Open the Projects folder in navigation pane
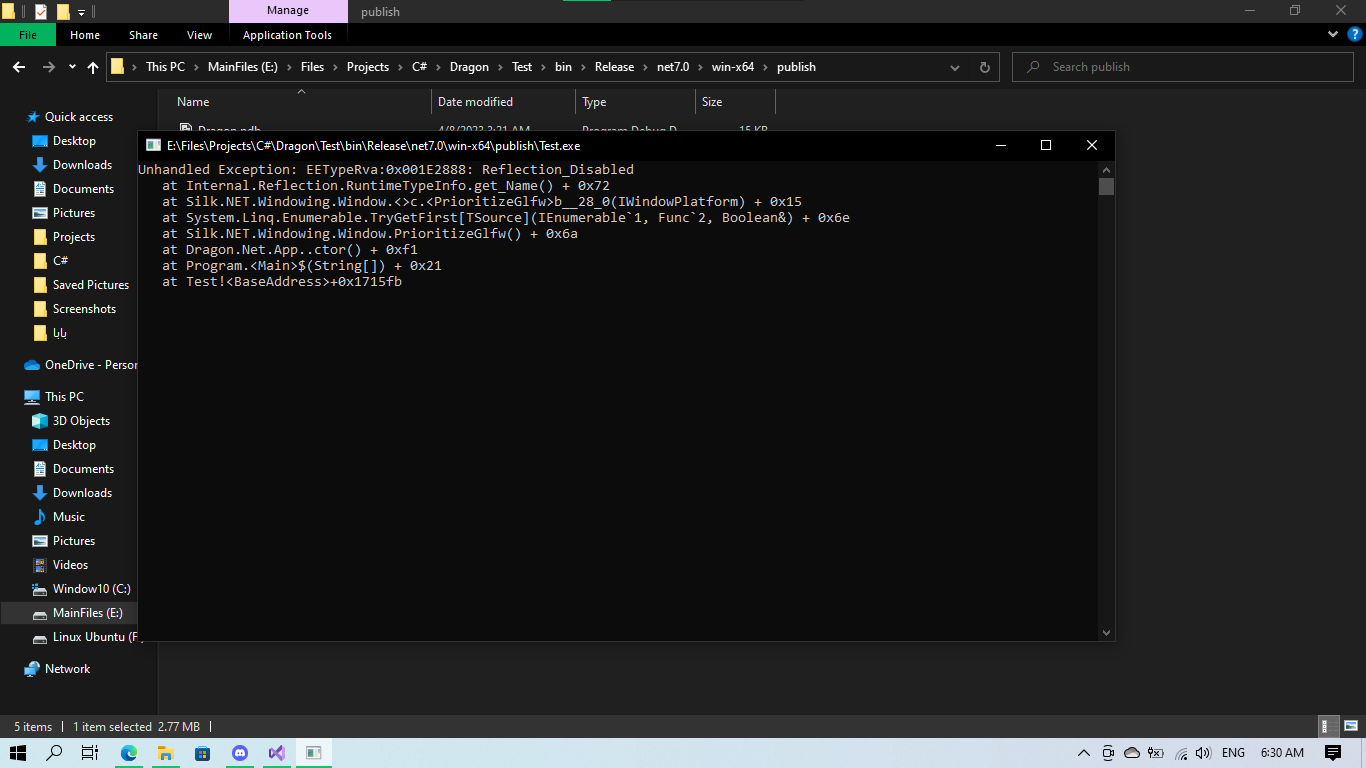Screen dimensions: 1366x768 point(74,237)
